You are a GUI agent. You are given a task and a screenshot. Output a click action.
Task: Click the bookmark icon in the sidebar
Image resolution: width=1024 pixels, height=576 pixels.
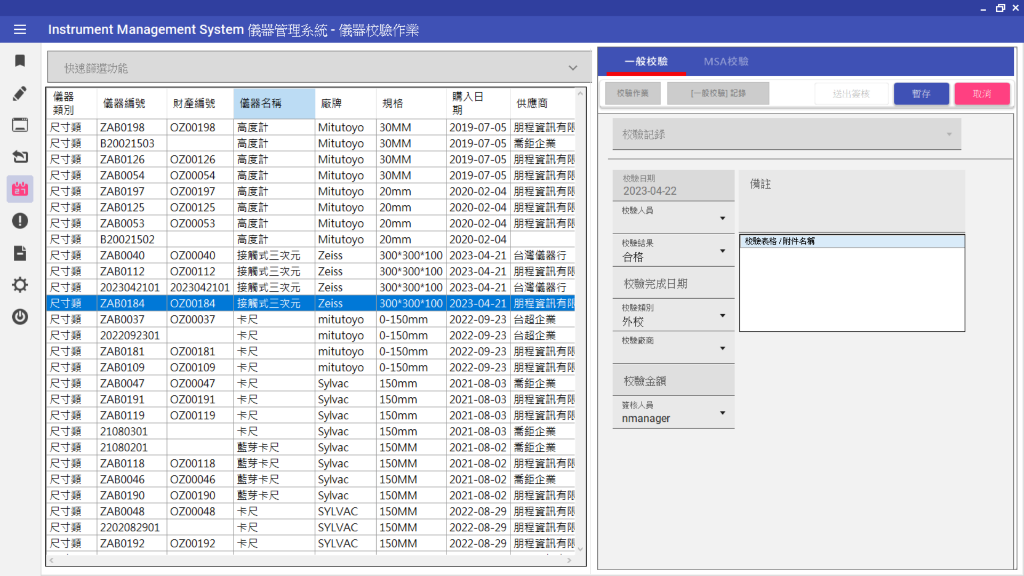click(19, 60)
